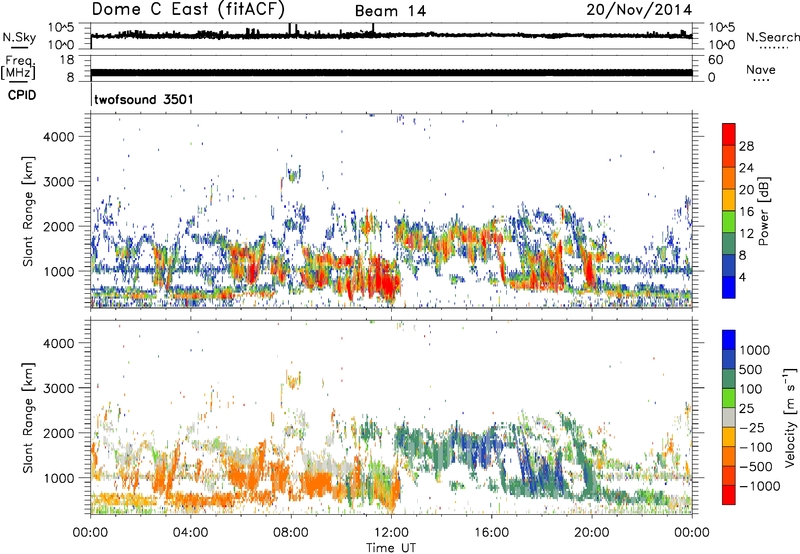Click '4' on the Power color bar

(x=744, y=277)
